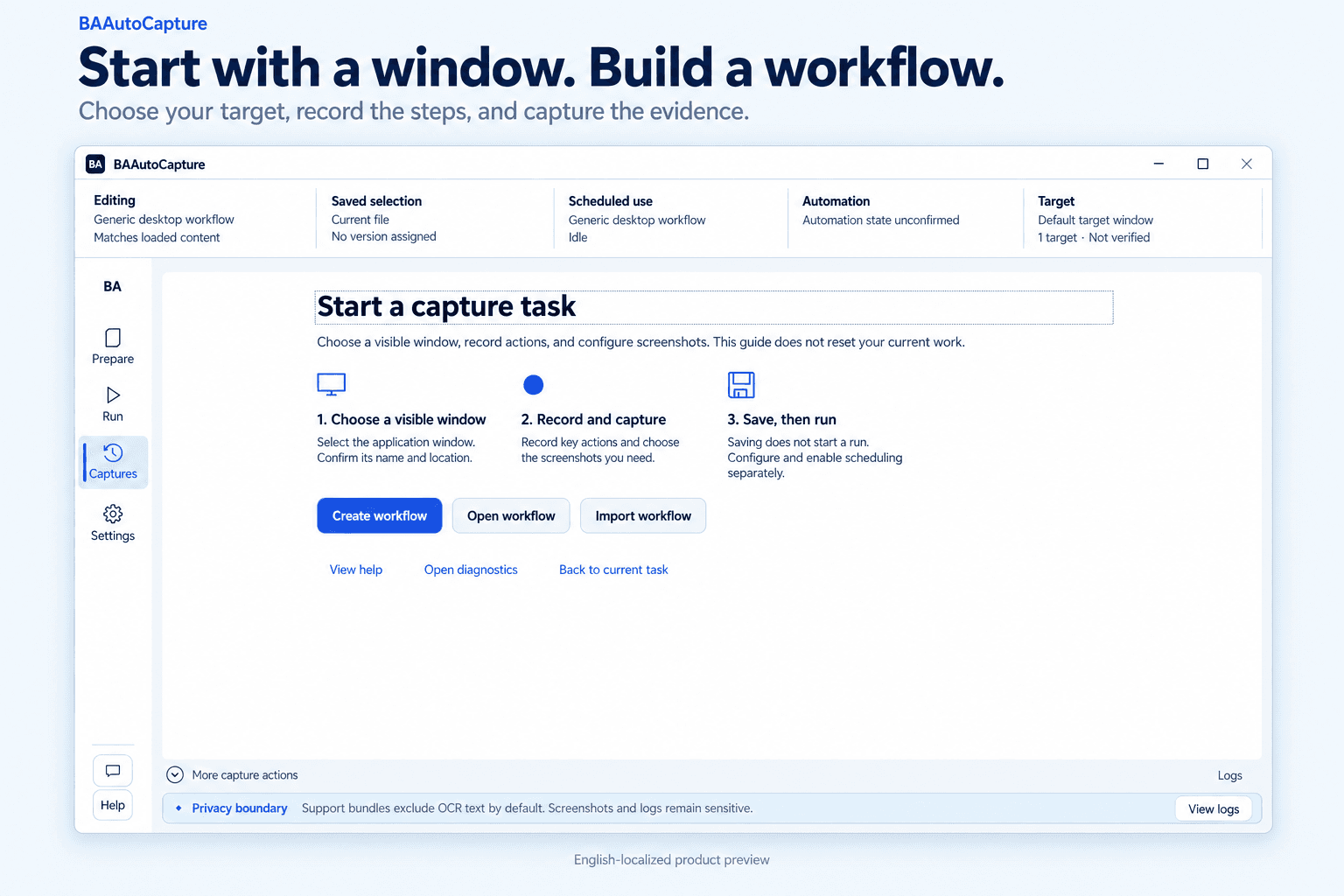Click the BA logo in title bar
The width and height of the screenshot is (1344, 896).
(x=95, y=164)
